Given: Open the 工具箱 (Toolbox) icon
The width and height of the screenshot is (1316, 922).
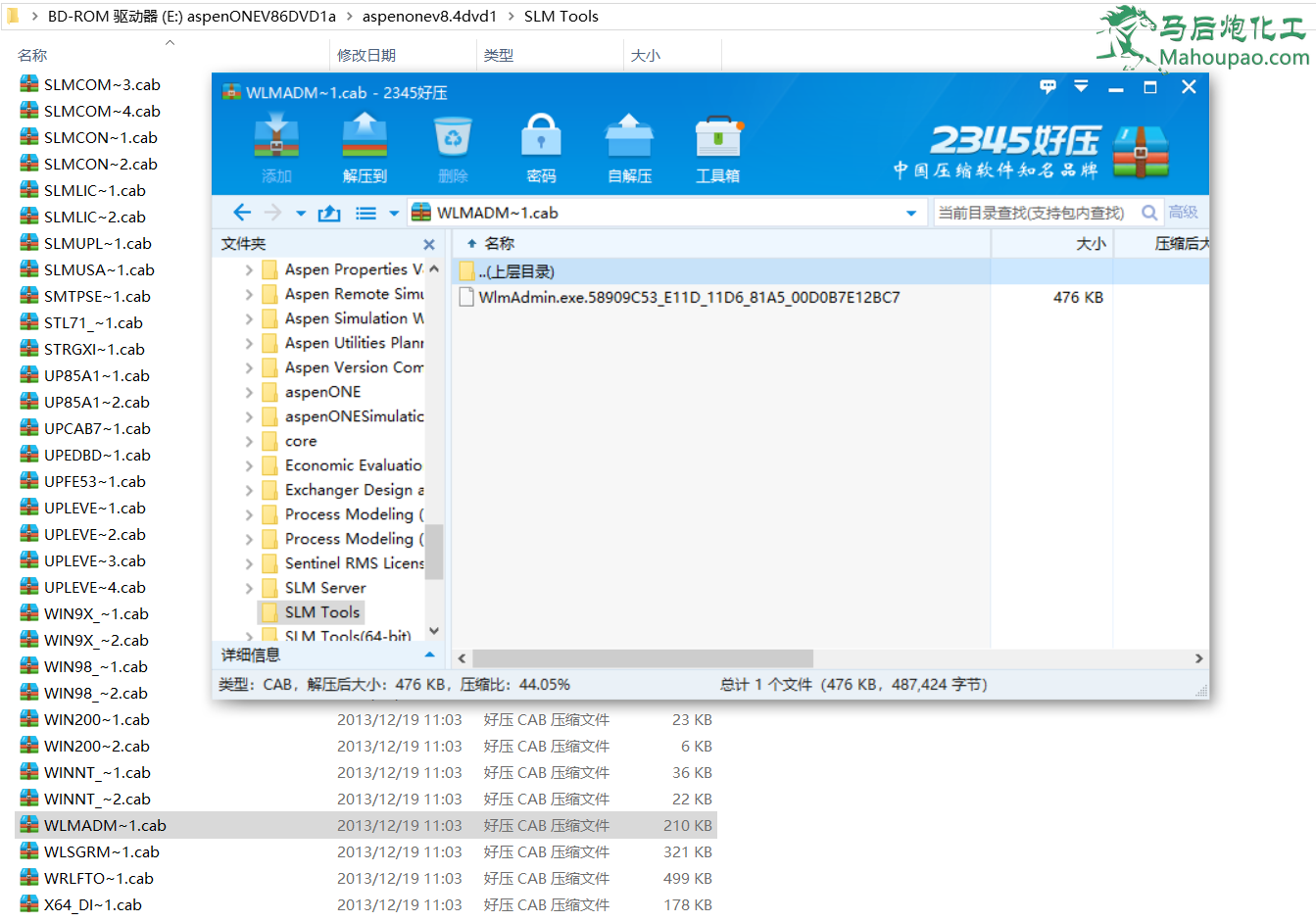Looking at the screenshot, I should [x=717, y=145].
